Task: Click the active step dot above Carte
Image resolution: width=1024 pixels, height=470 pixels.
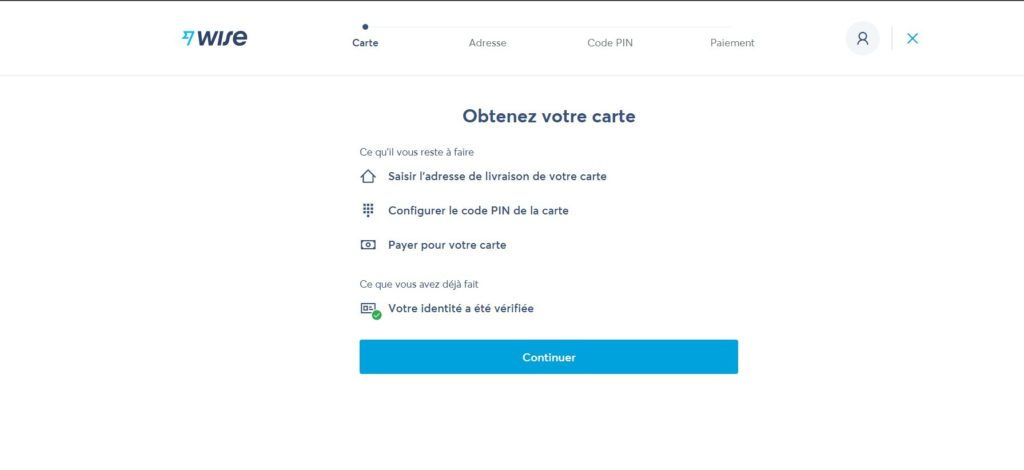Action: 365,27
